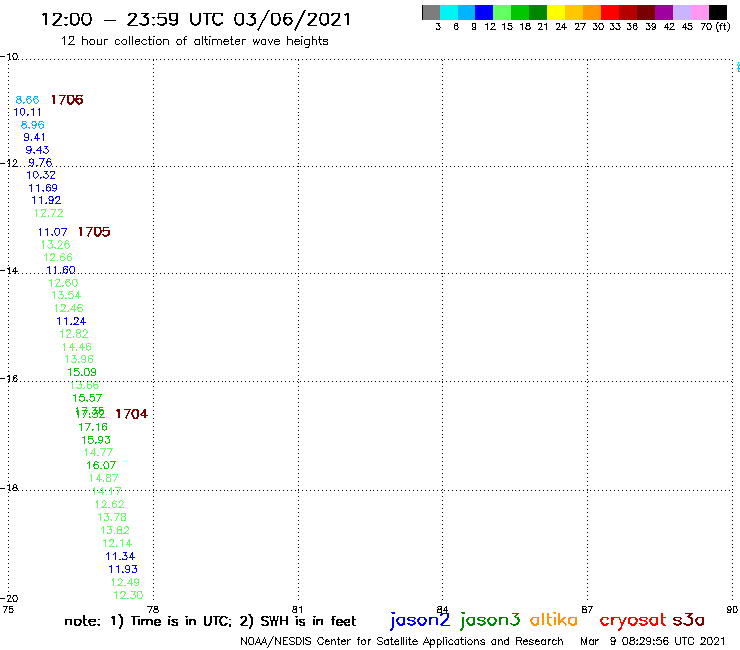Image resolution: width=740 pixels, height=650 pixels.
Task: Click the 12.72 wave height value
Action: [x=49, y=213]
